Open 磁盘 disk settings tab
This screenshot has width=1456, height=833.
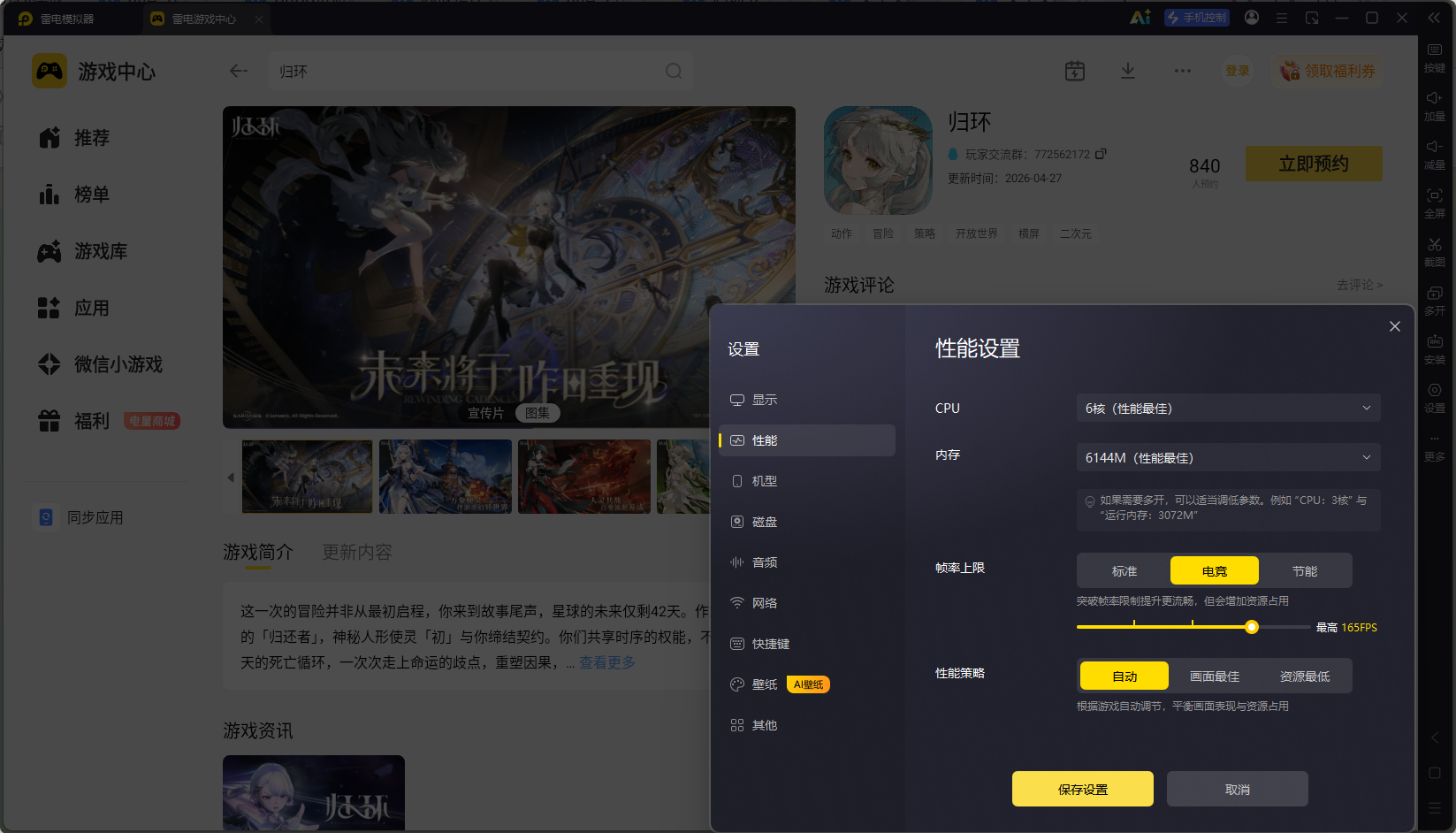807,522
